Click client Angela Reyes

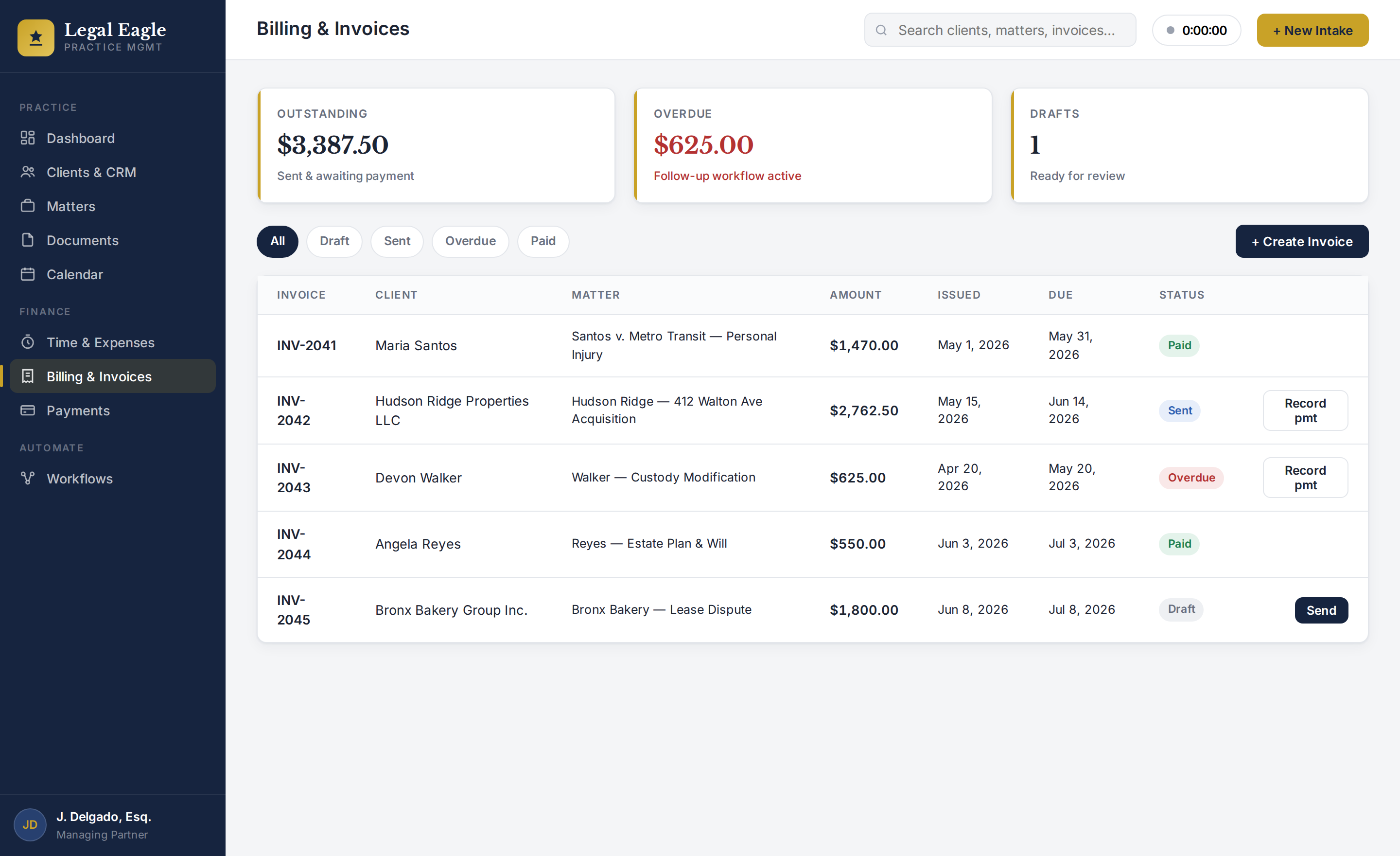coord(418,544)
